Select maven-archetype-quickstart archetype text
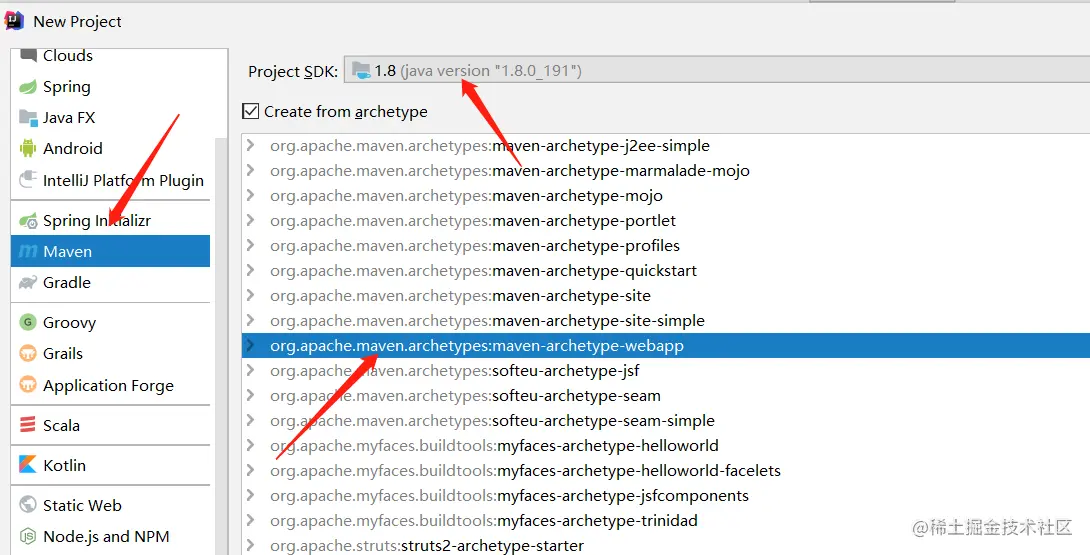Screen dimensions: 1090x555 tap(594, 271)
